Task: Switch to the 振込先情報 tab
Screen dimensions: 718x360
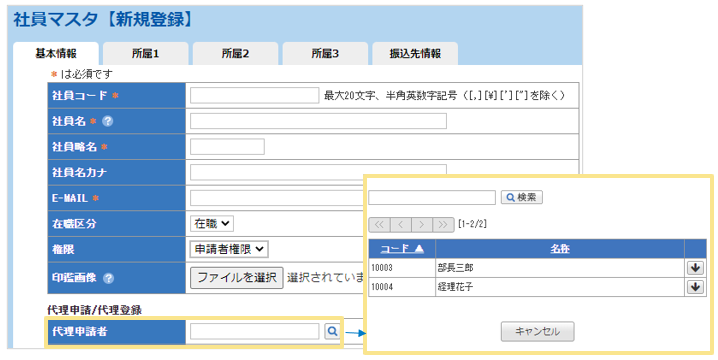Action: [415, 54]
